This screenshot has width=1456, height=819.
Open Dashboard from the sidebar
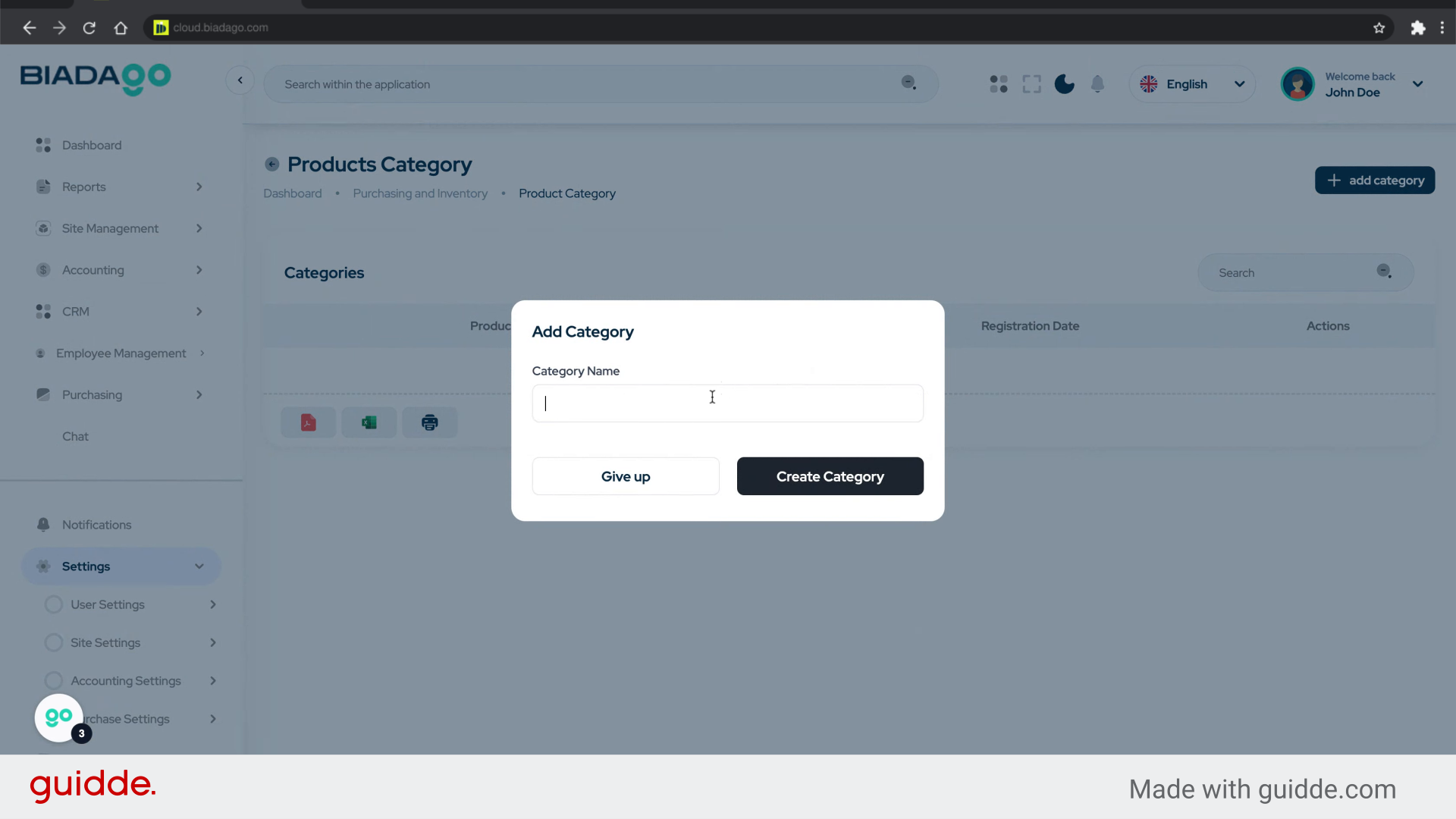[91, 145]
